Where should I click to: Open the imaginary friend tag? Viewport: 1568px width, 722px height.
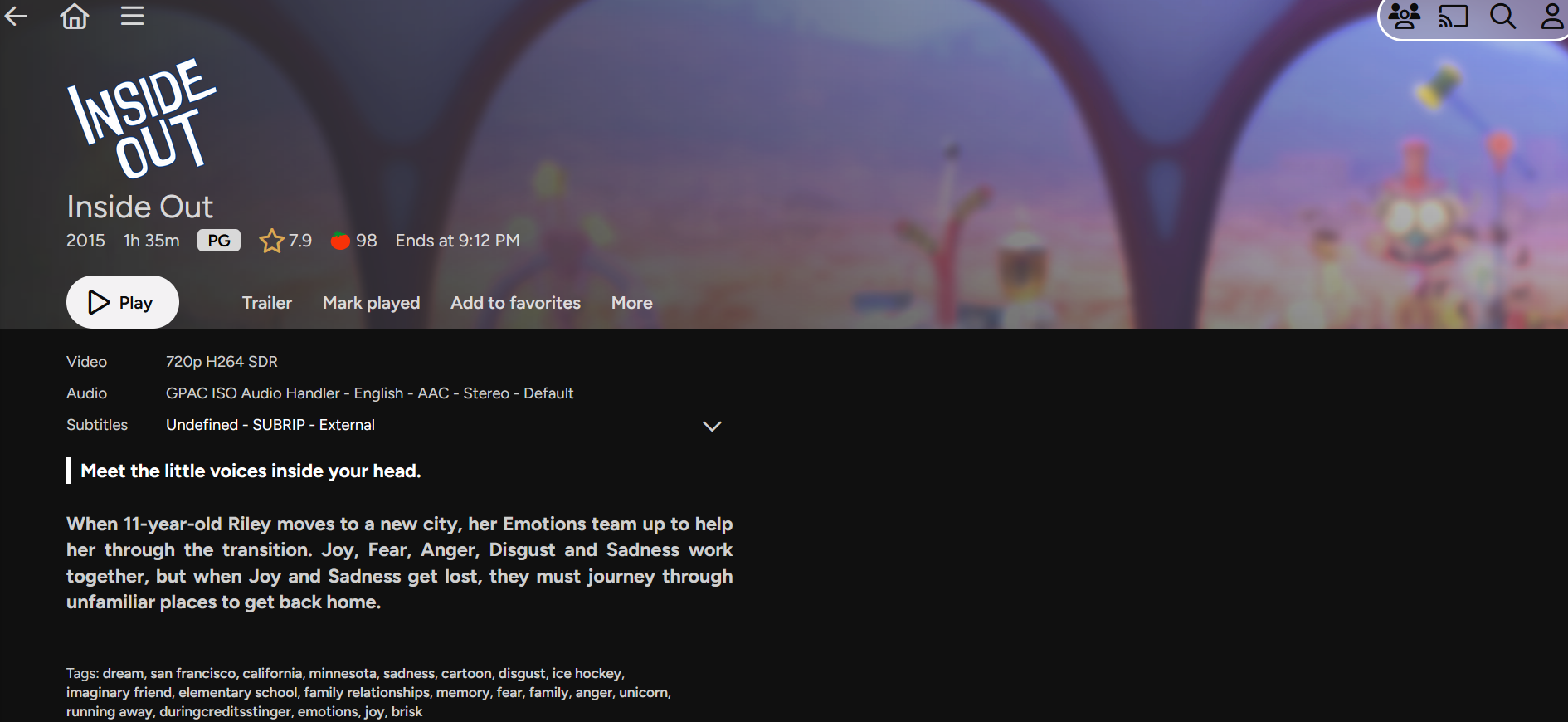tap(119, 692)
